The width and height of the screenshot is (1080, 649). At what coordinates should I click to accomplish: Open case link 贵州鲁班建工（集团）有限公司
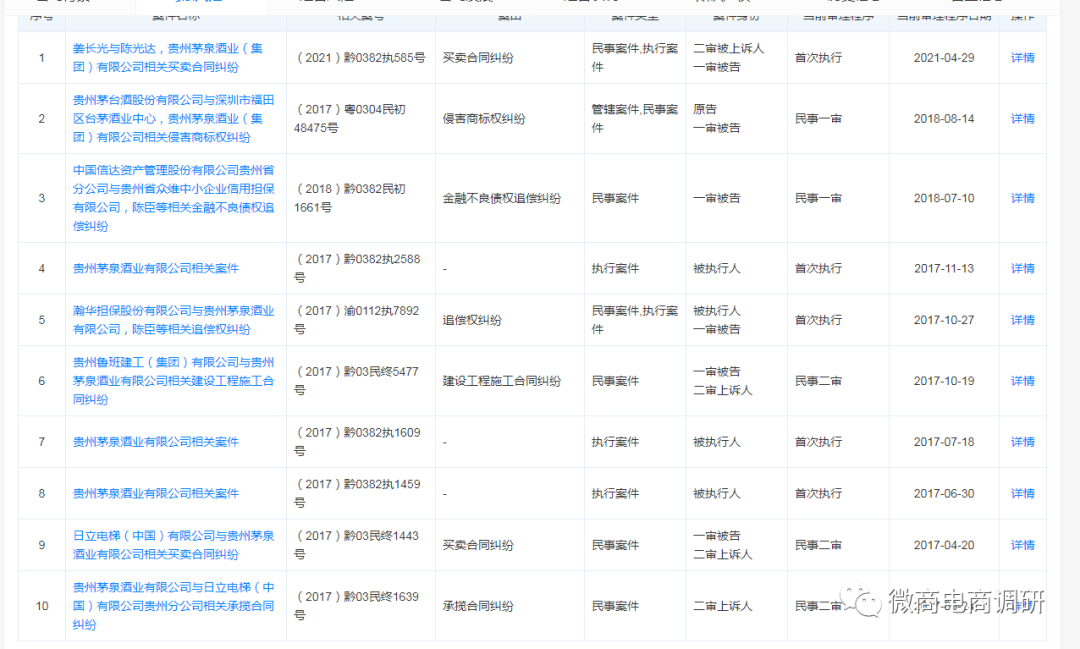click(174, 381)
